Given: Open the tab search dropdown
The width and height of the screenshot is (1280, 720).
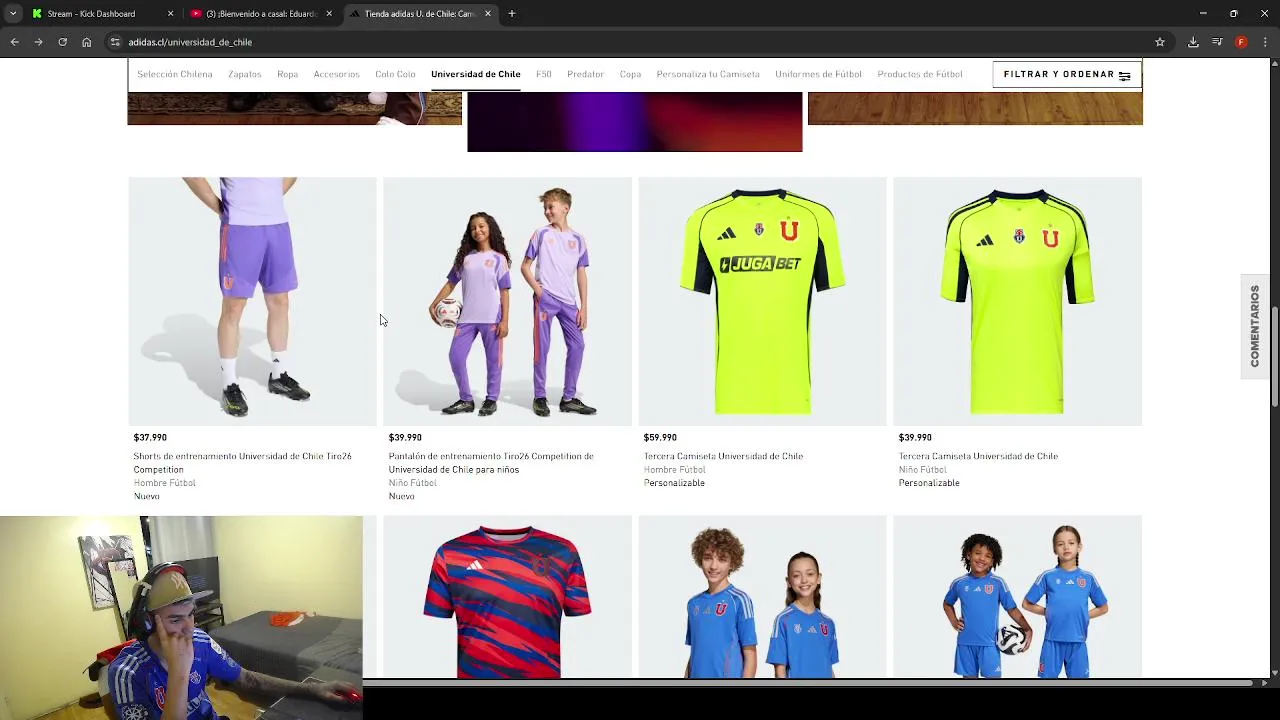Looking at the screenshot, I should coord(12,13).
